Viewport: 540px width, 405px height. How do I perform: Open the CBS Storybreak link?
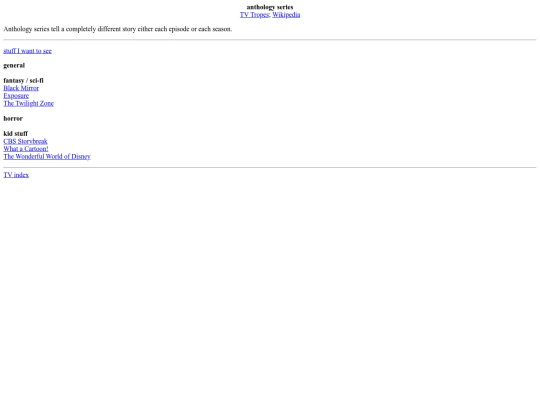(x=25, y=141)
